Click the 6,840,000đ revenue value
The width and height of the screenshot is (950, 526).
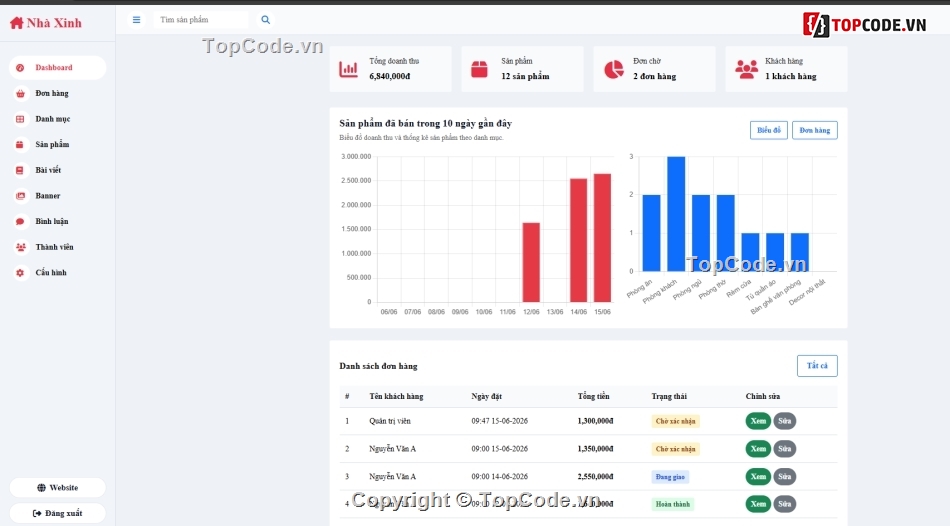click(x=390, y=76)
